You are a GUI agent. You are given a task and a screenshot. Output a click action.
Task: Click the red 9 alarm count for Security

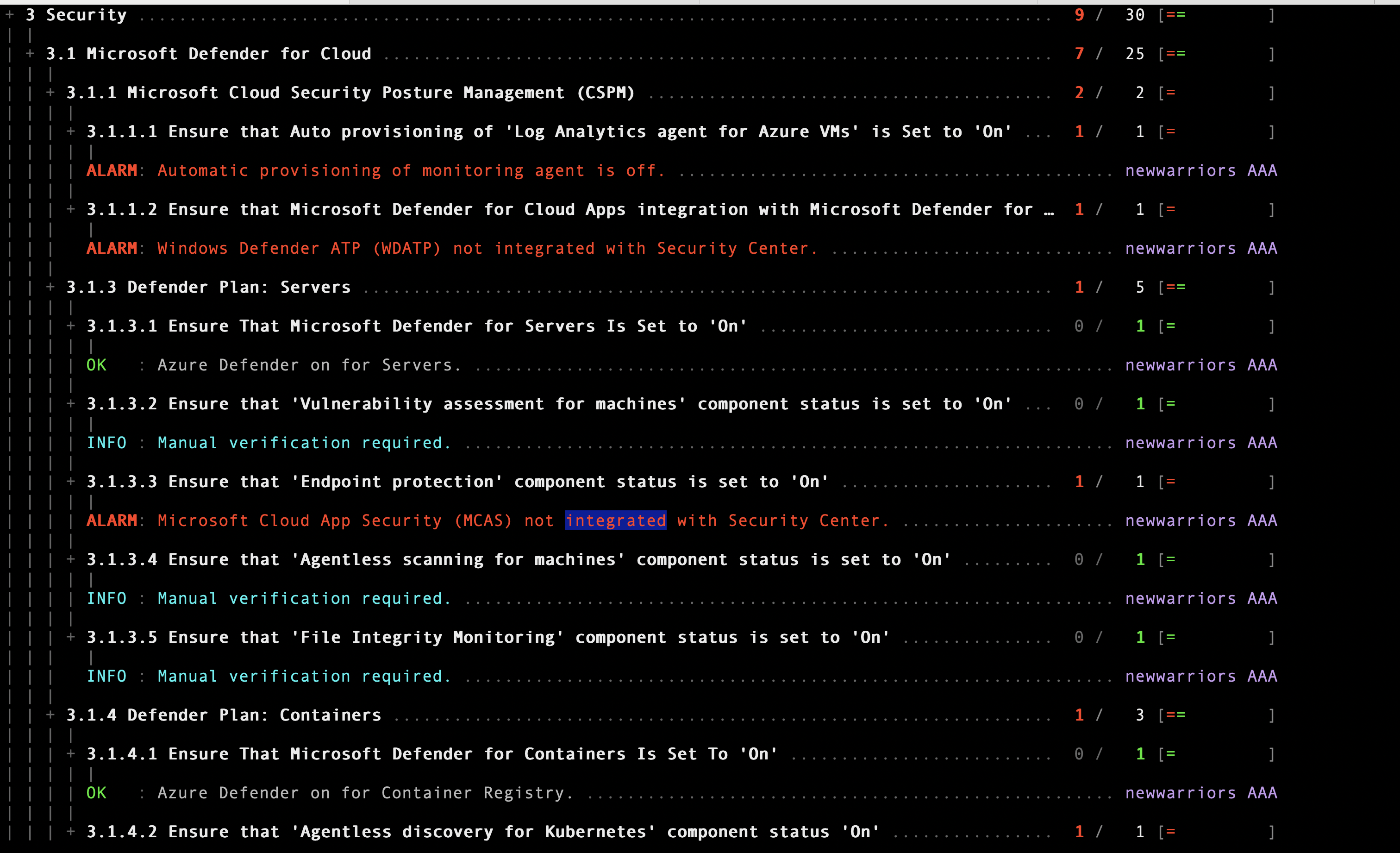(x=1079, y=15)
